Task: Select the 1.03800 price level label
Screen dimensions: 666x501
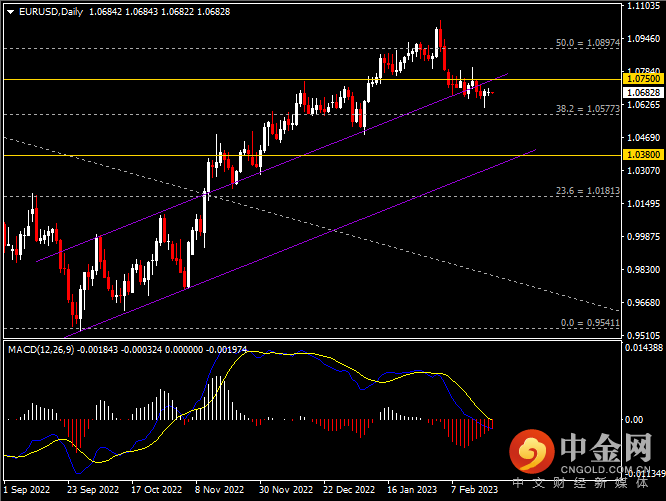Action: 640,155
